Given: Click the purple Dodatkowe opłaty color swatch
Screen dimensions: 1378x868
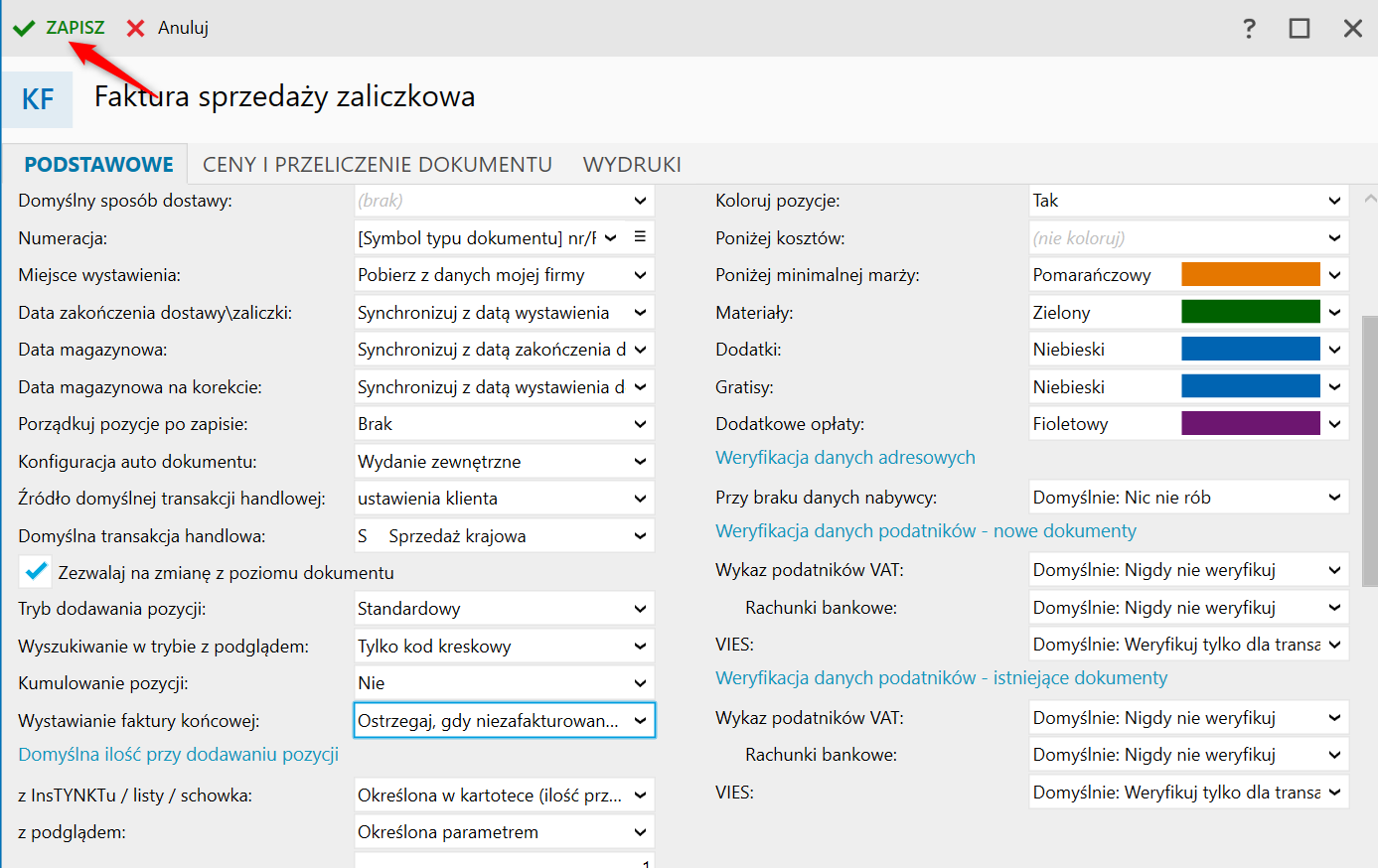Looking at the screenshot, I should pos(1250,424).
